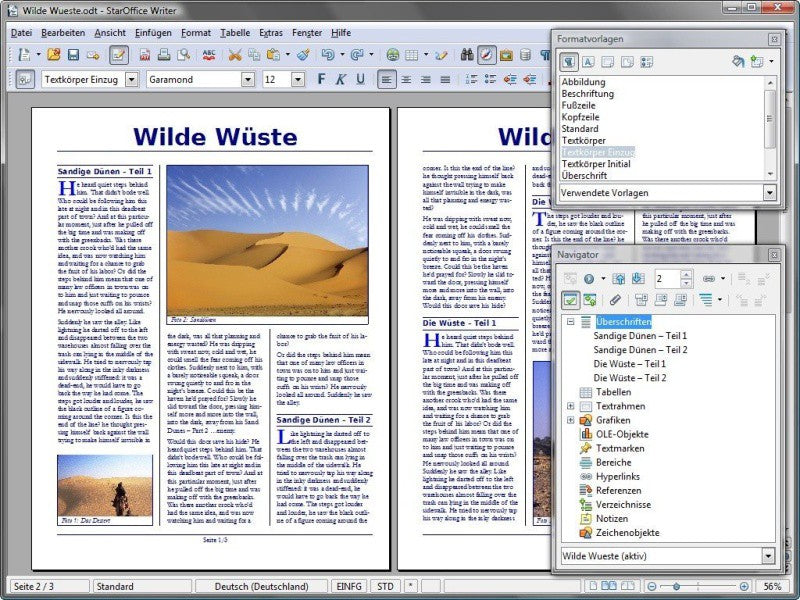Screen dimensions: 800x600
Task: Select the Kopfzeile style in list
Action: point(580,117)
